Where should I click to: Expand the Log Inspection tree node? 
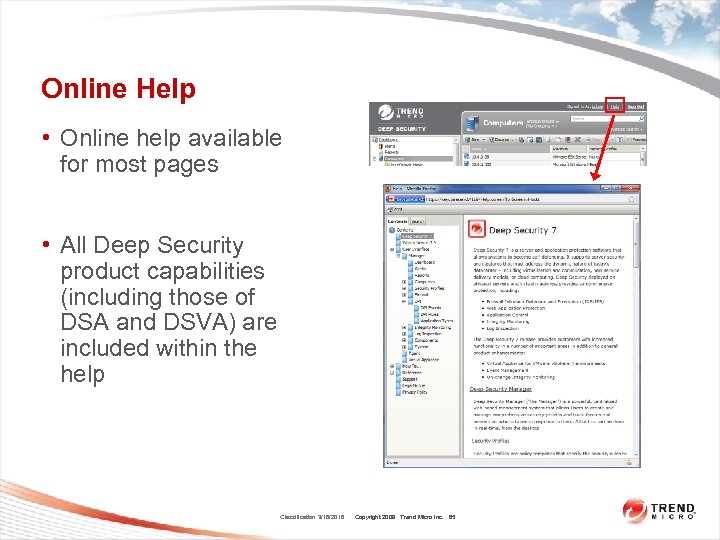pos(404,334)
